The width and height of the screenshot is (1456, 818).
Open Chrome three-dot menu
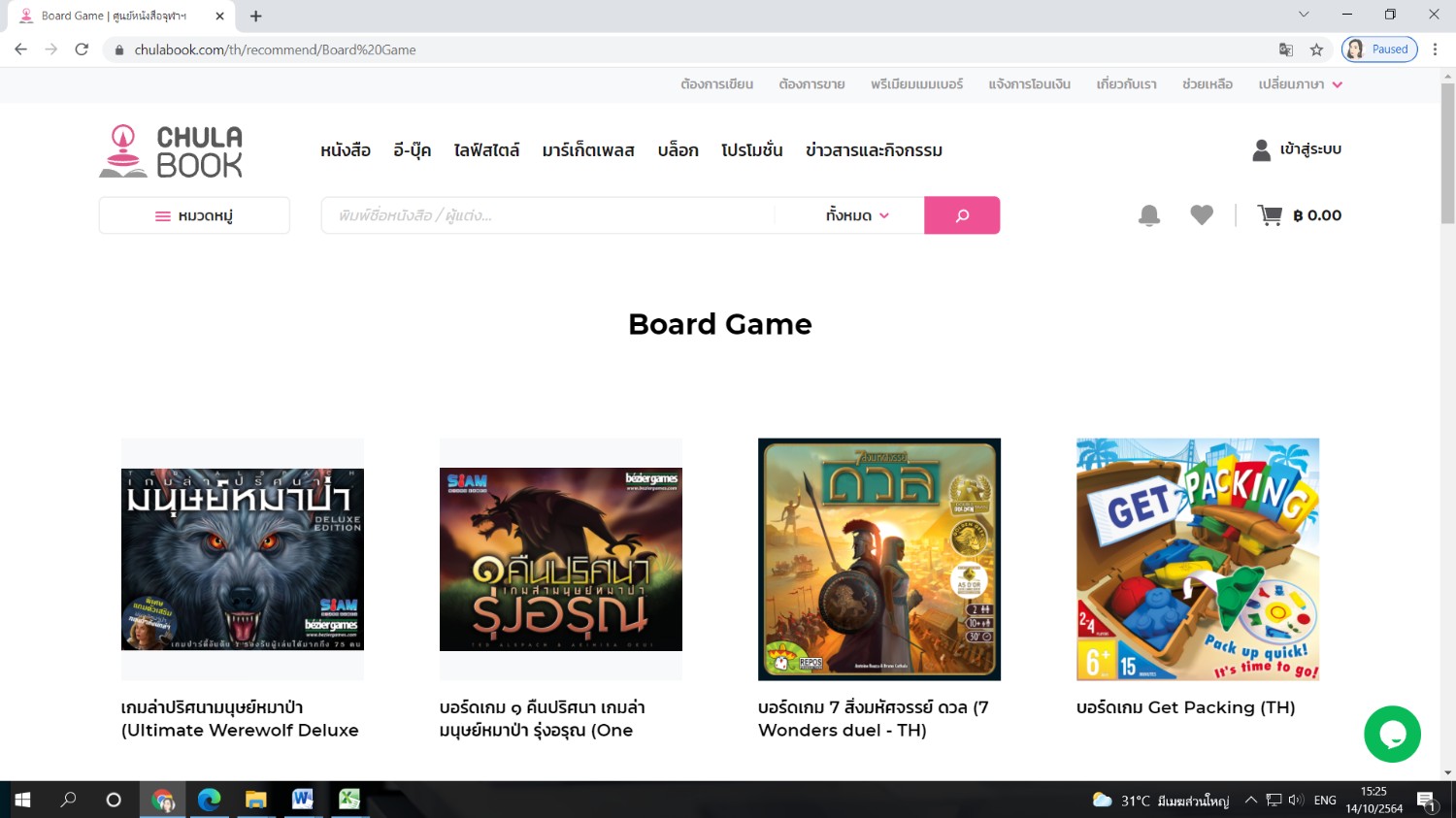[1435, 49]
